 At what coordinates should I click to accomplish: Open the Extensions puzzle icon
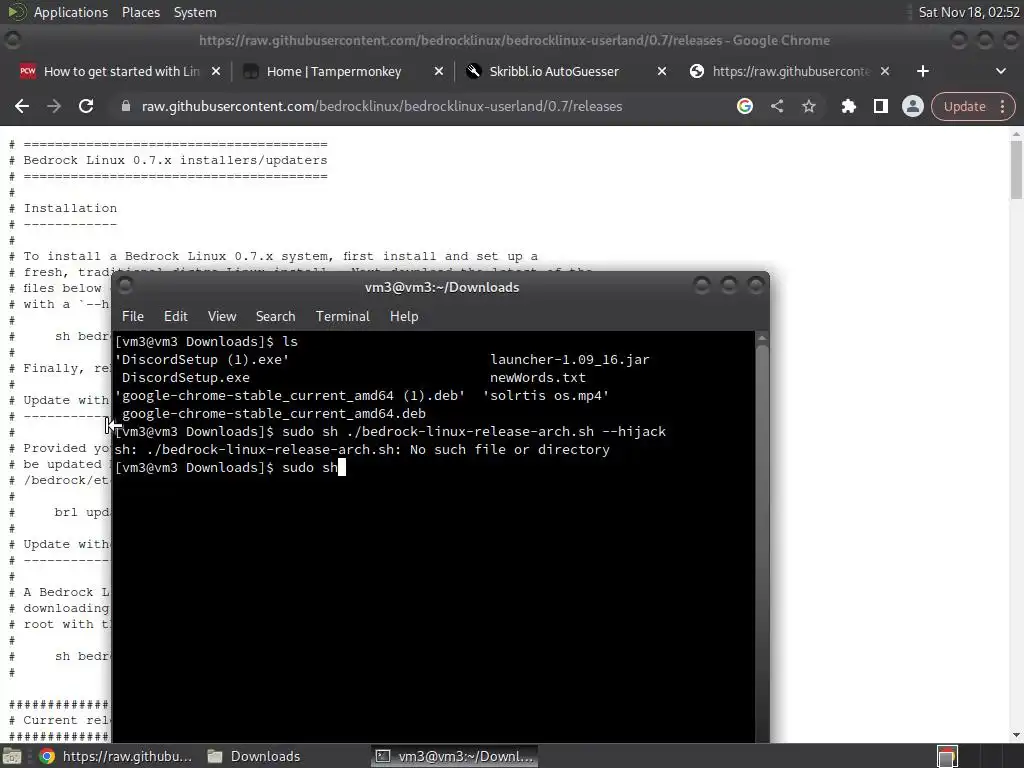(848, 106)
